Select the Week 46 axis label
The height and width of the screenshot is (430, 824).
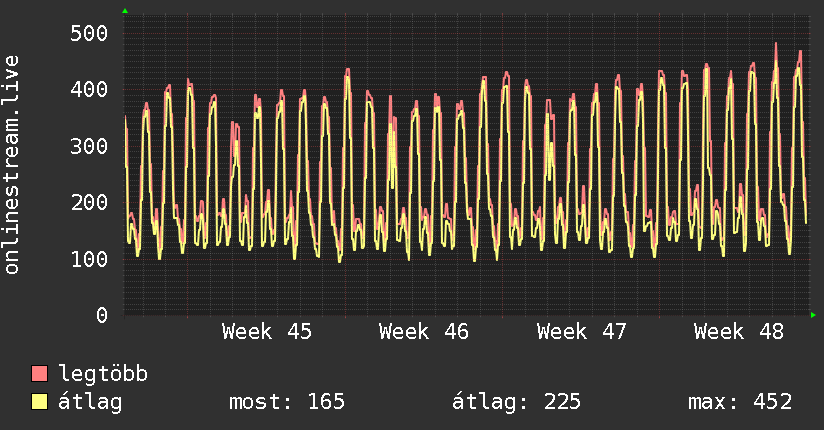tap(424, 332)
